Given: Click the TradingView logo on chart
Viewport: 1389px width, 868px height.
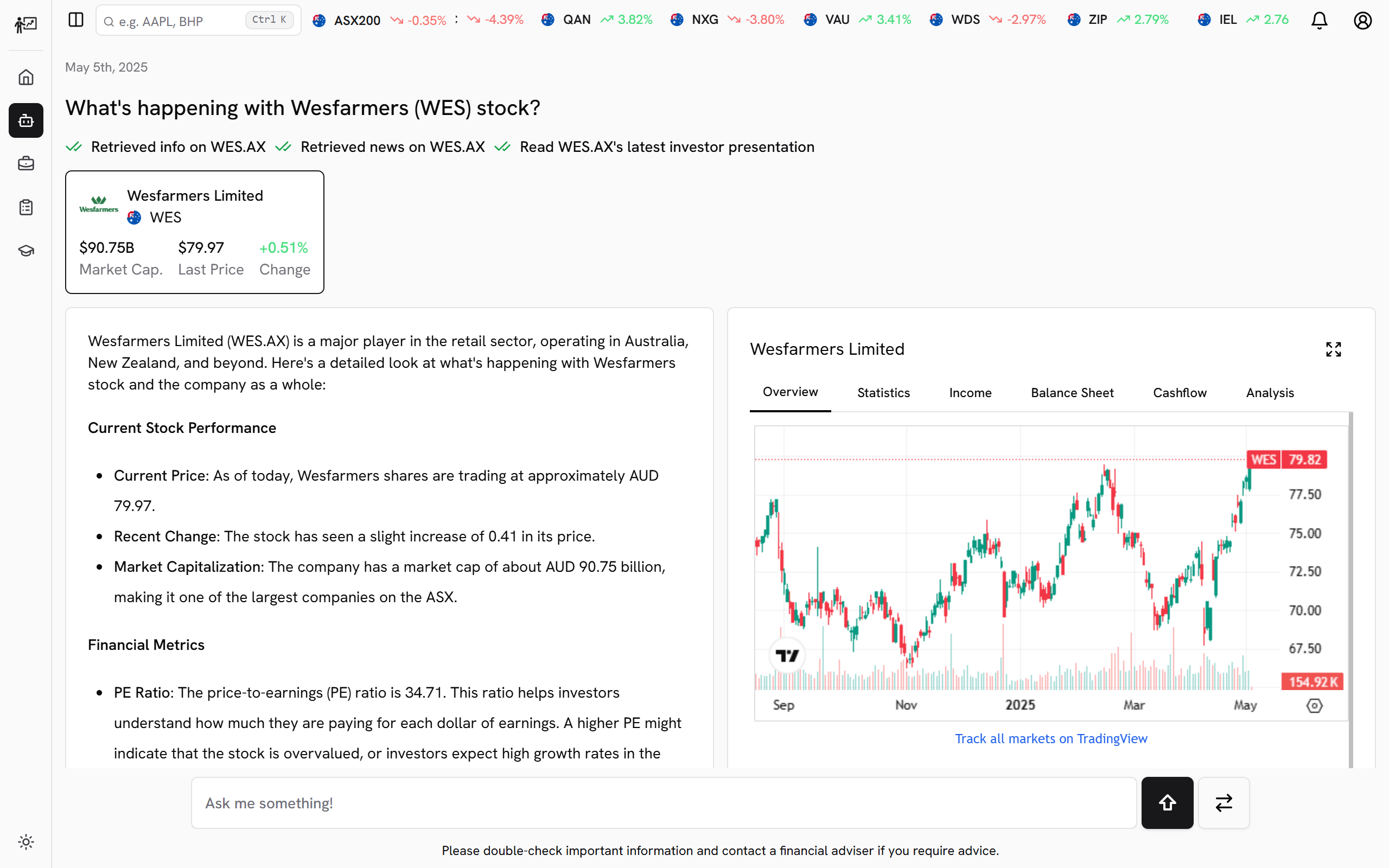Looking at the screenshot, I should [x=787, y=655].
